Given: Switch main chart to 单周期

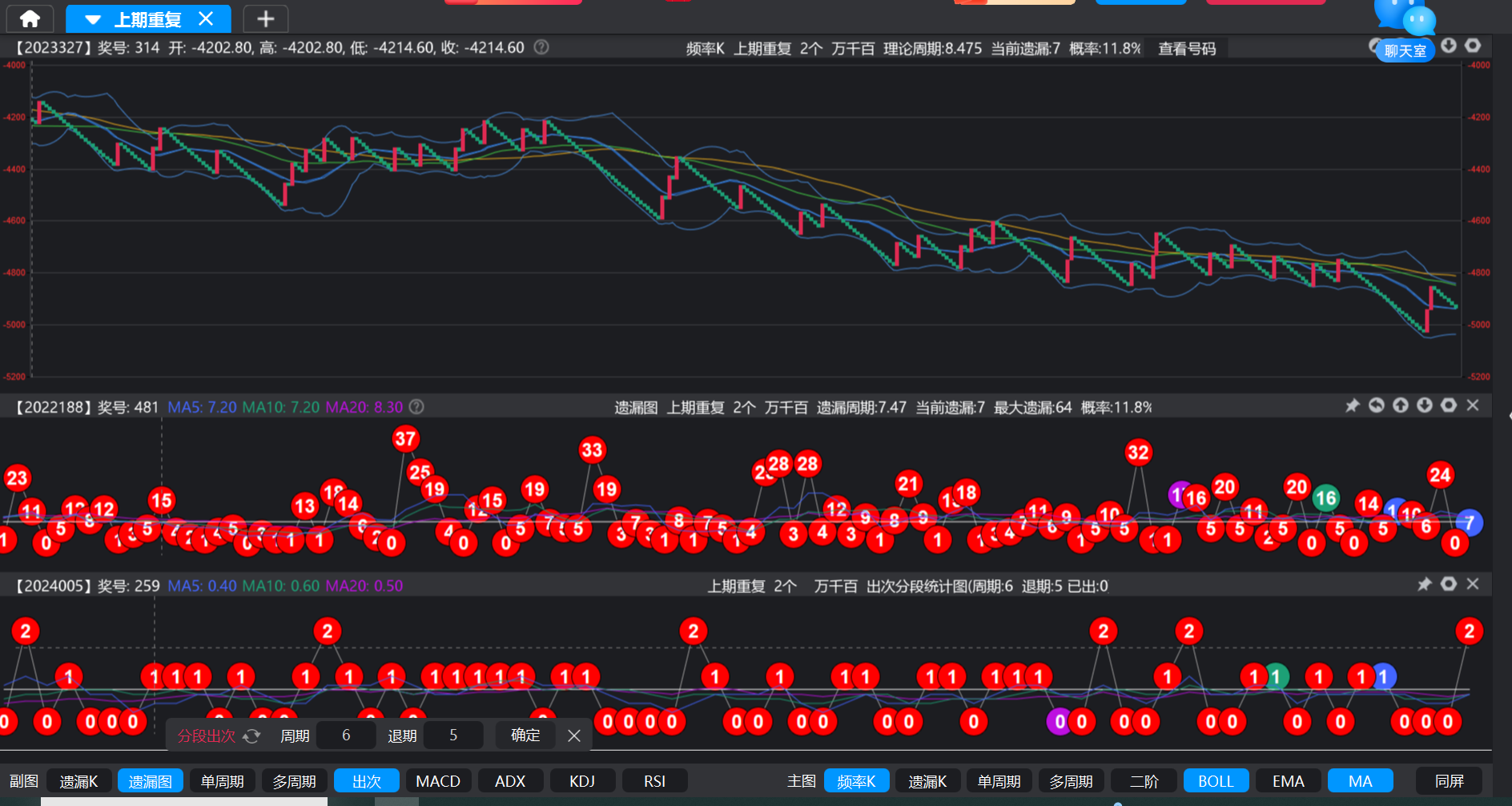Looking at the screenshot, I should (999, 781).
